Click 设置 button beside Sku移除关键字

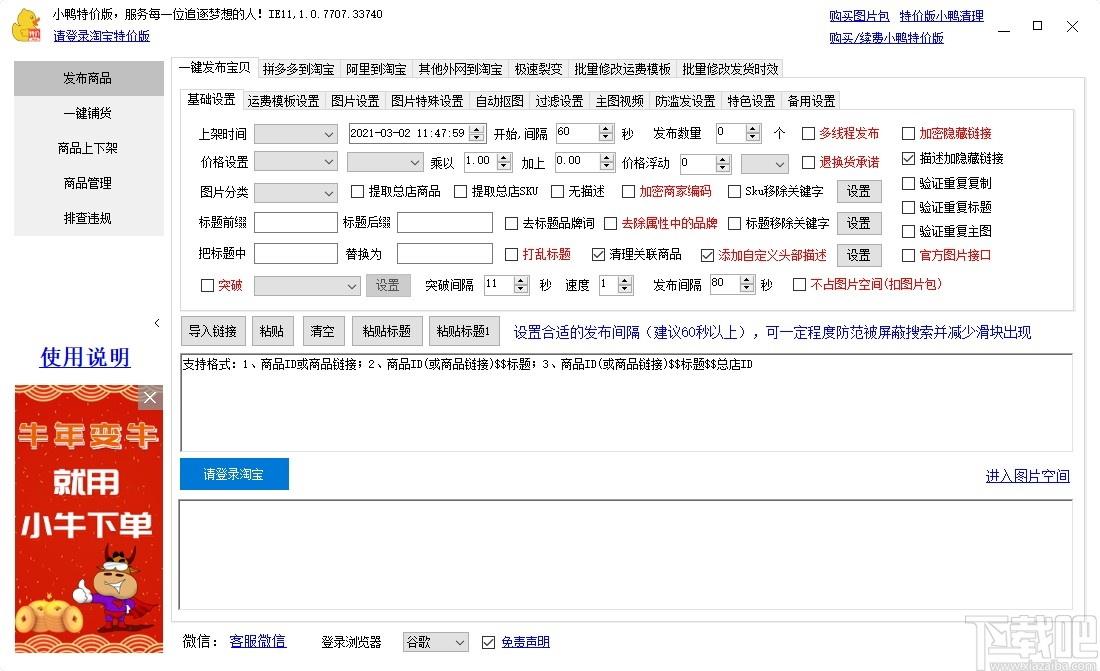click(859, 191)
